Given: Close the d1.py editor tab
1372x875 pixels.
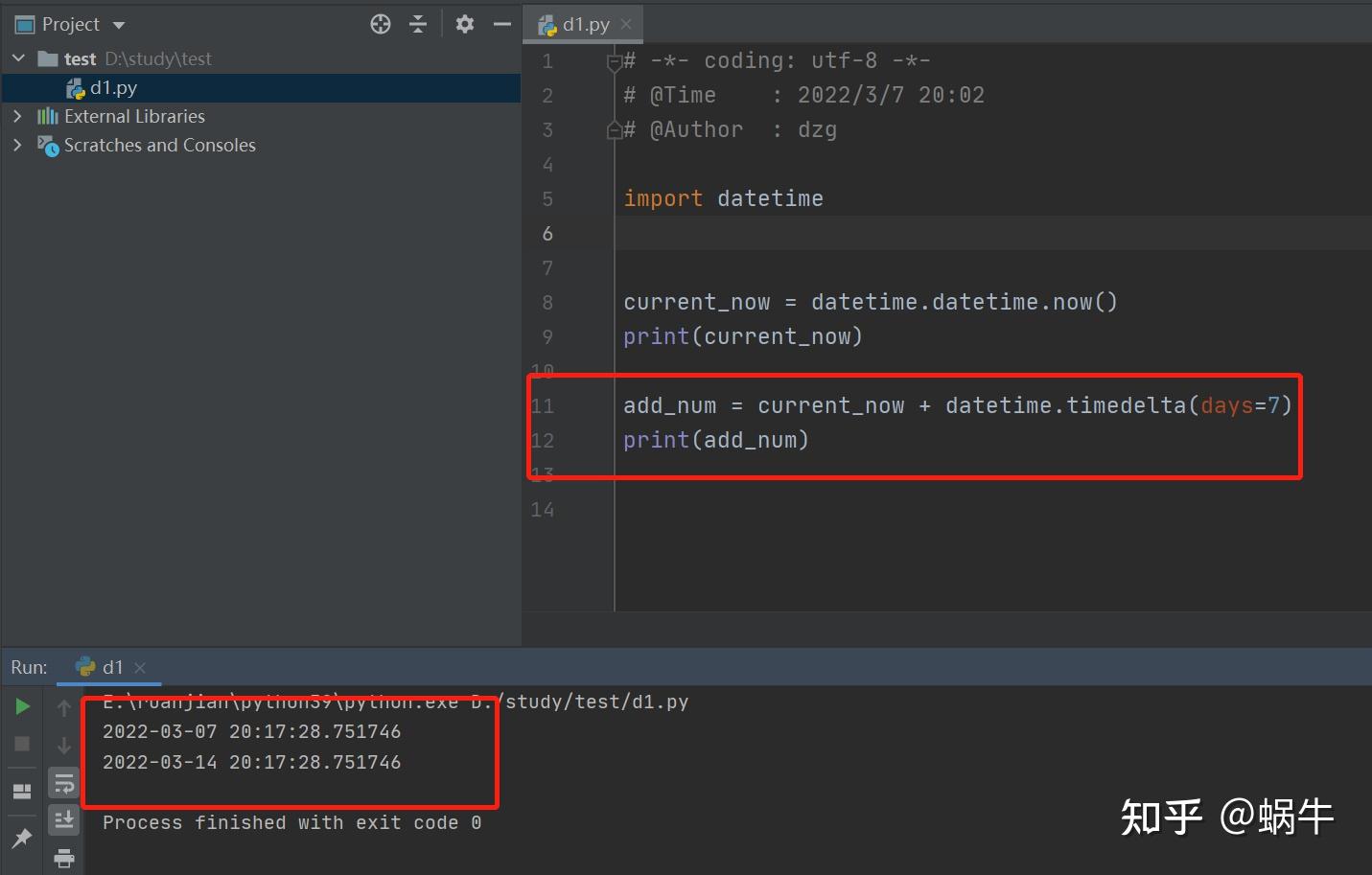Looking at the screenshot, I should click(626, 24).
